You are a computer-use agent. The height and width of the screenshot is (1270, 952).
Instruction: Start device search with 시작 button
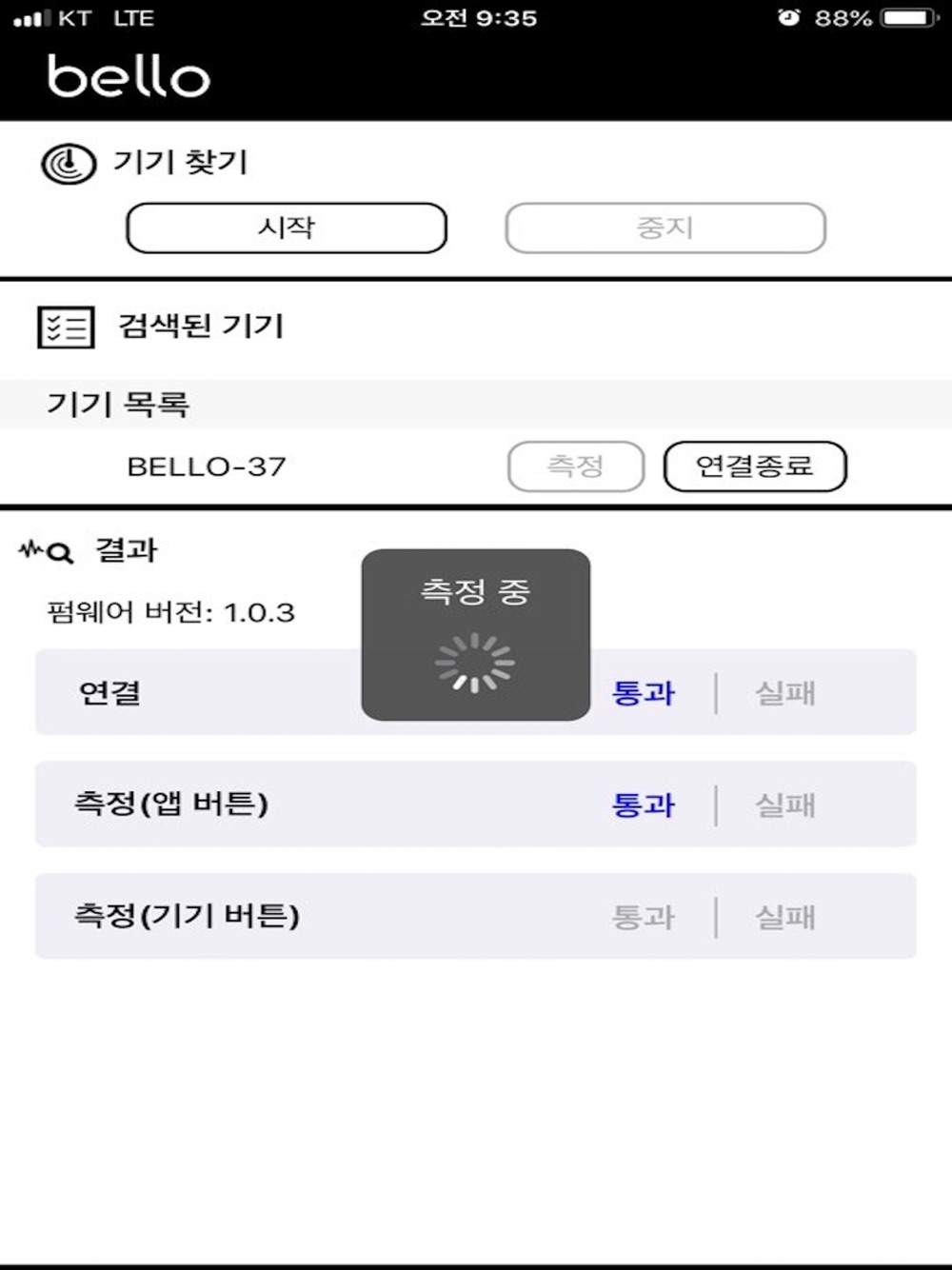pyautogui.click(x=287, y=228)
